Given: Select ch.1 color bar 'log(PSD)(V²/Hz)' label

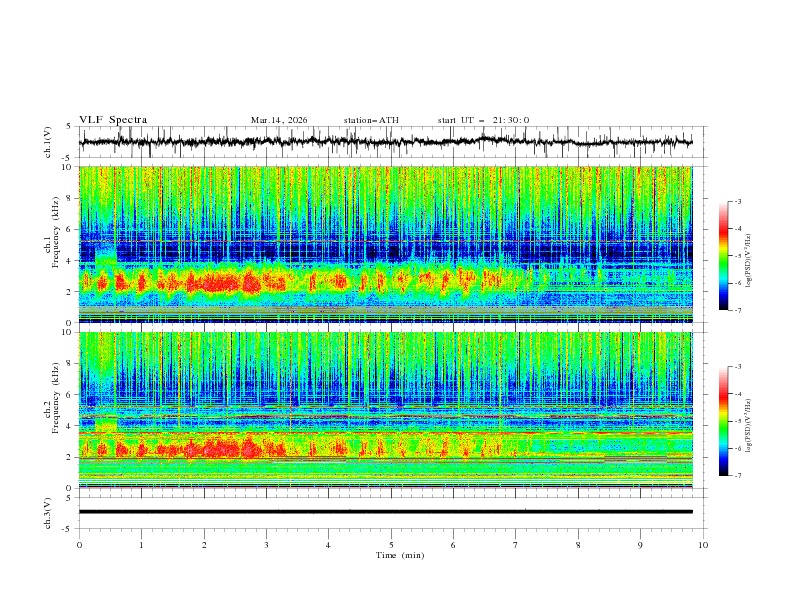Looking at the screenshot, I should point(748,260).
